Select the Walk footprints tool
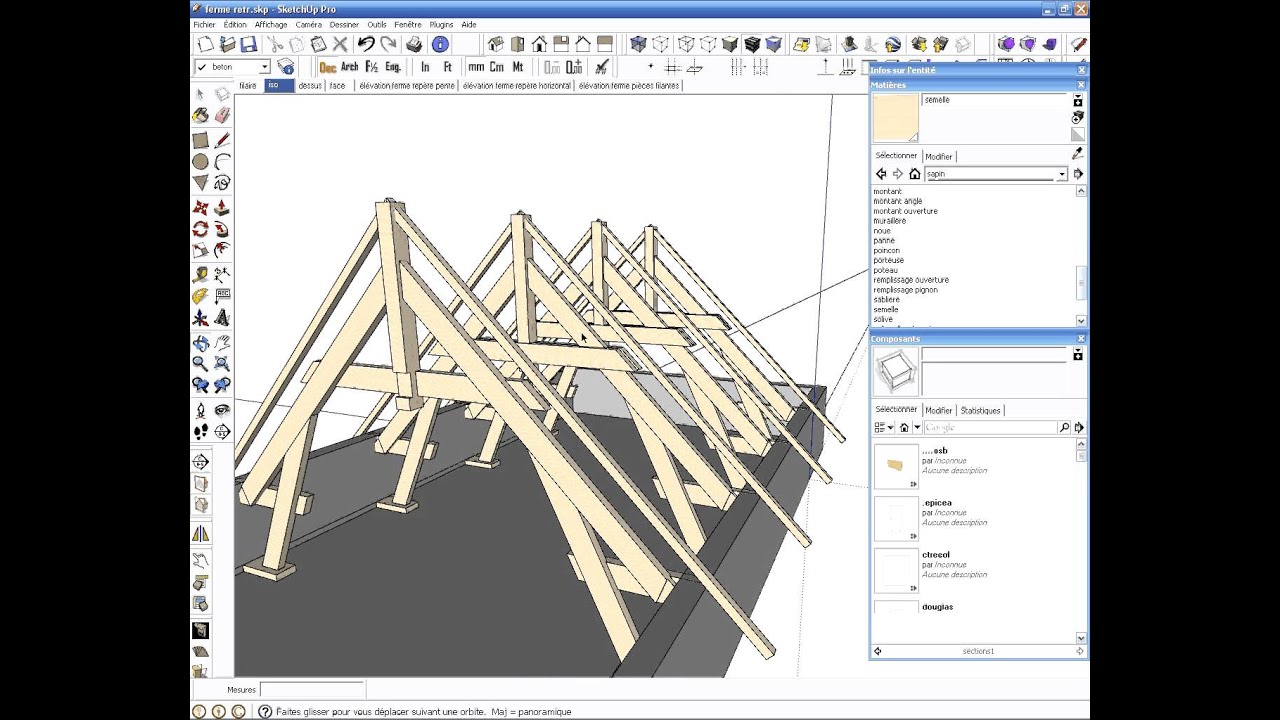The image size is (1280, 720). (x=200, y=431)
